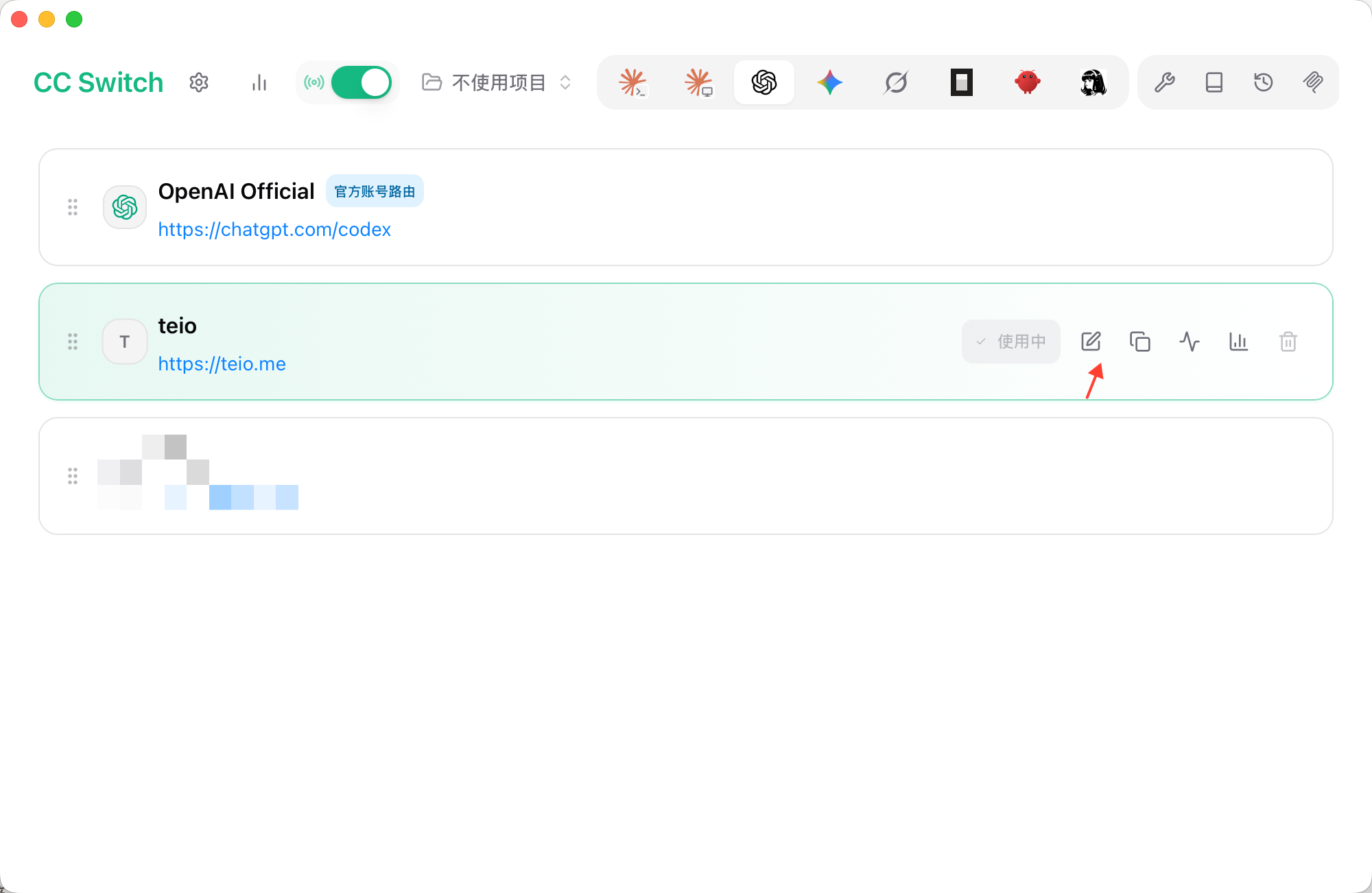Click the broadcast signal icon beside switch

coord(314,82)
